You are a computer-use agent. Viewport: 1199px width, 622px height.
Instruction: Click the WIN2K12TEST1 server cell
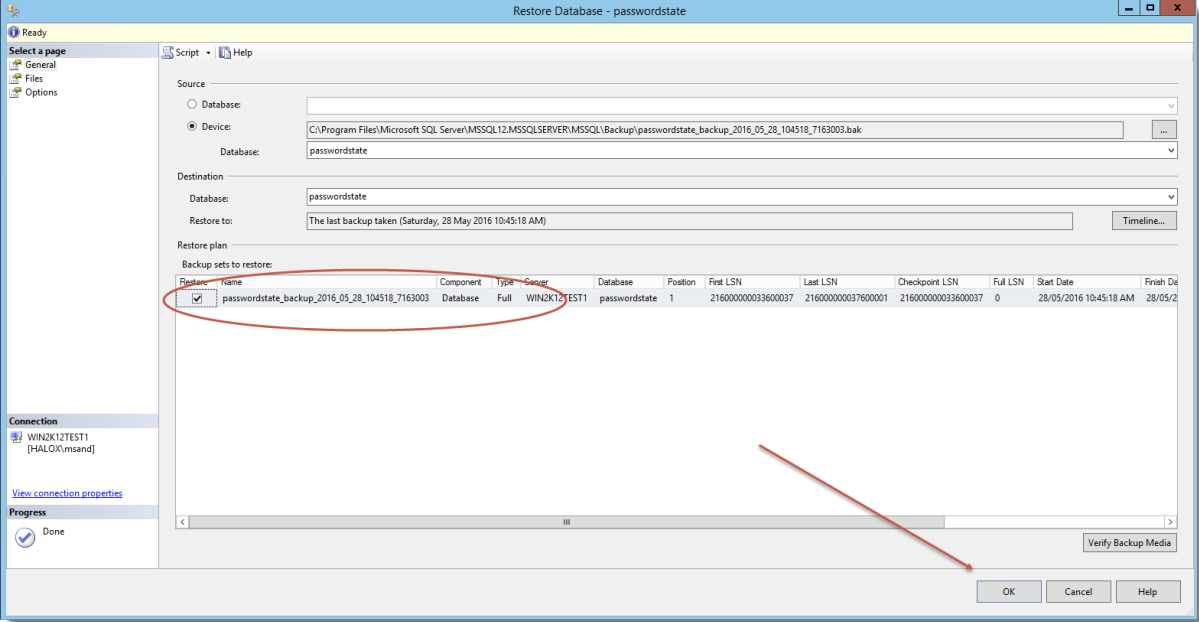(x=557, y=298)
